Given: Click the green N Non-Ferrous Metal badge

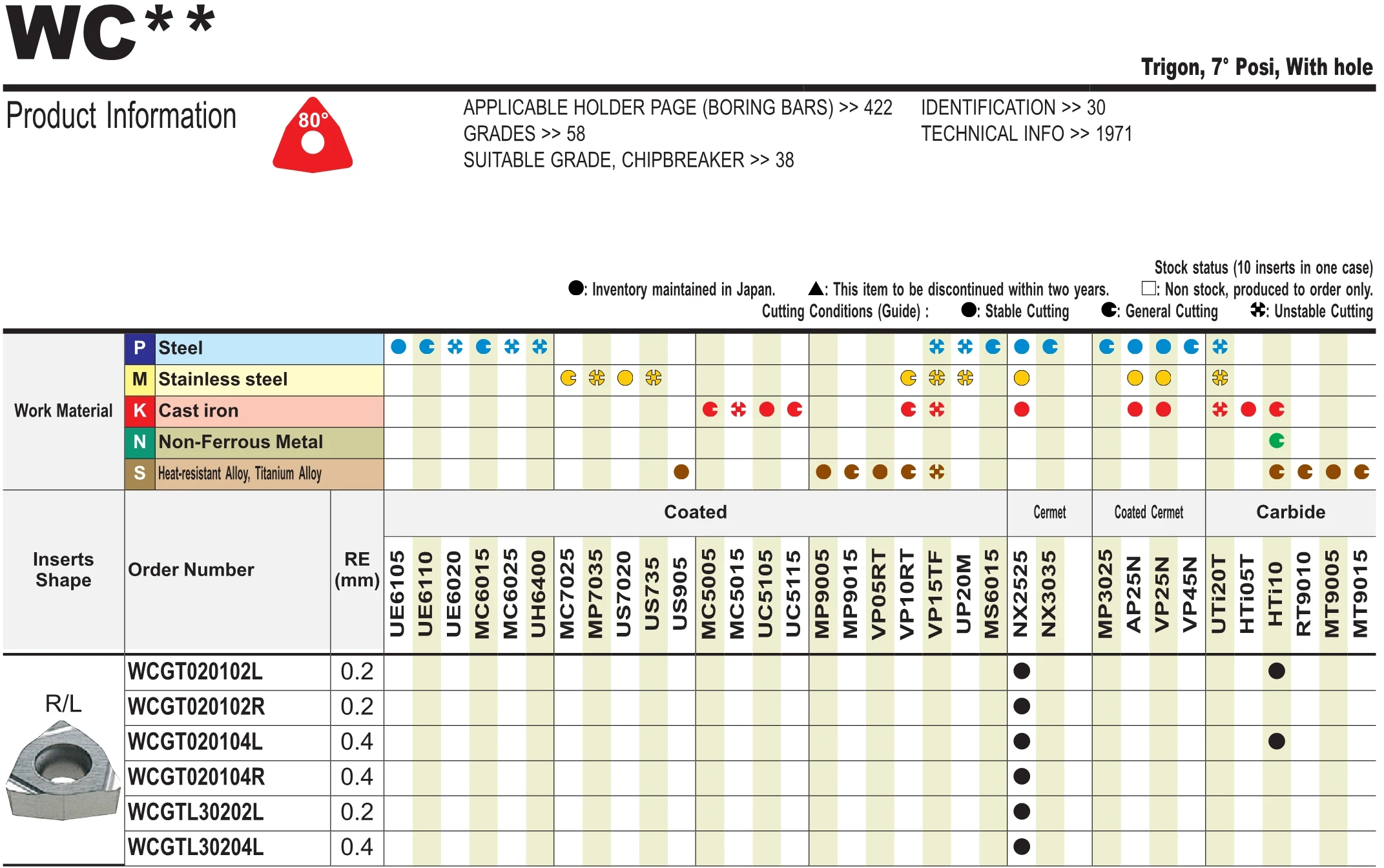Looking at the screenshot, I should point(139,442).
